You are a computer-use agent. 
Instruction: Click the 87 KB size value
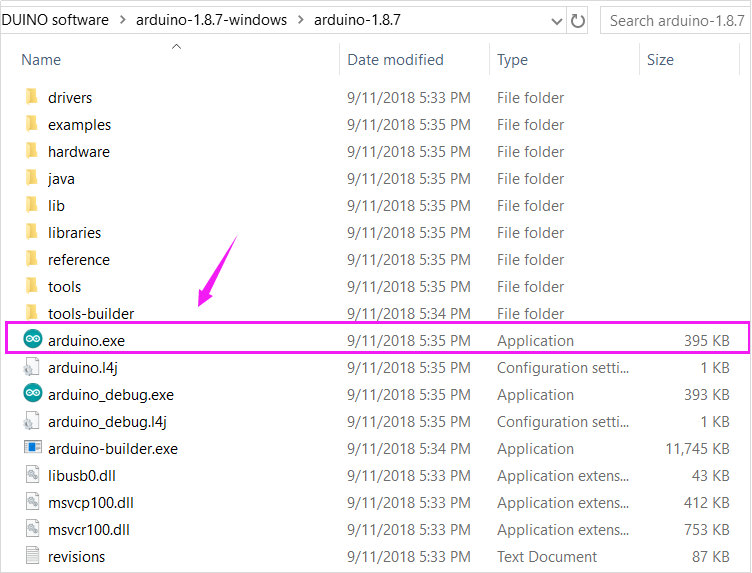click(711, 557)
